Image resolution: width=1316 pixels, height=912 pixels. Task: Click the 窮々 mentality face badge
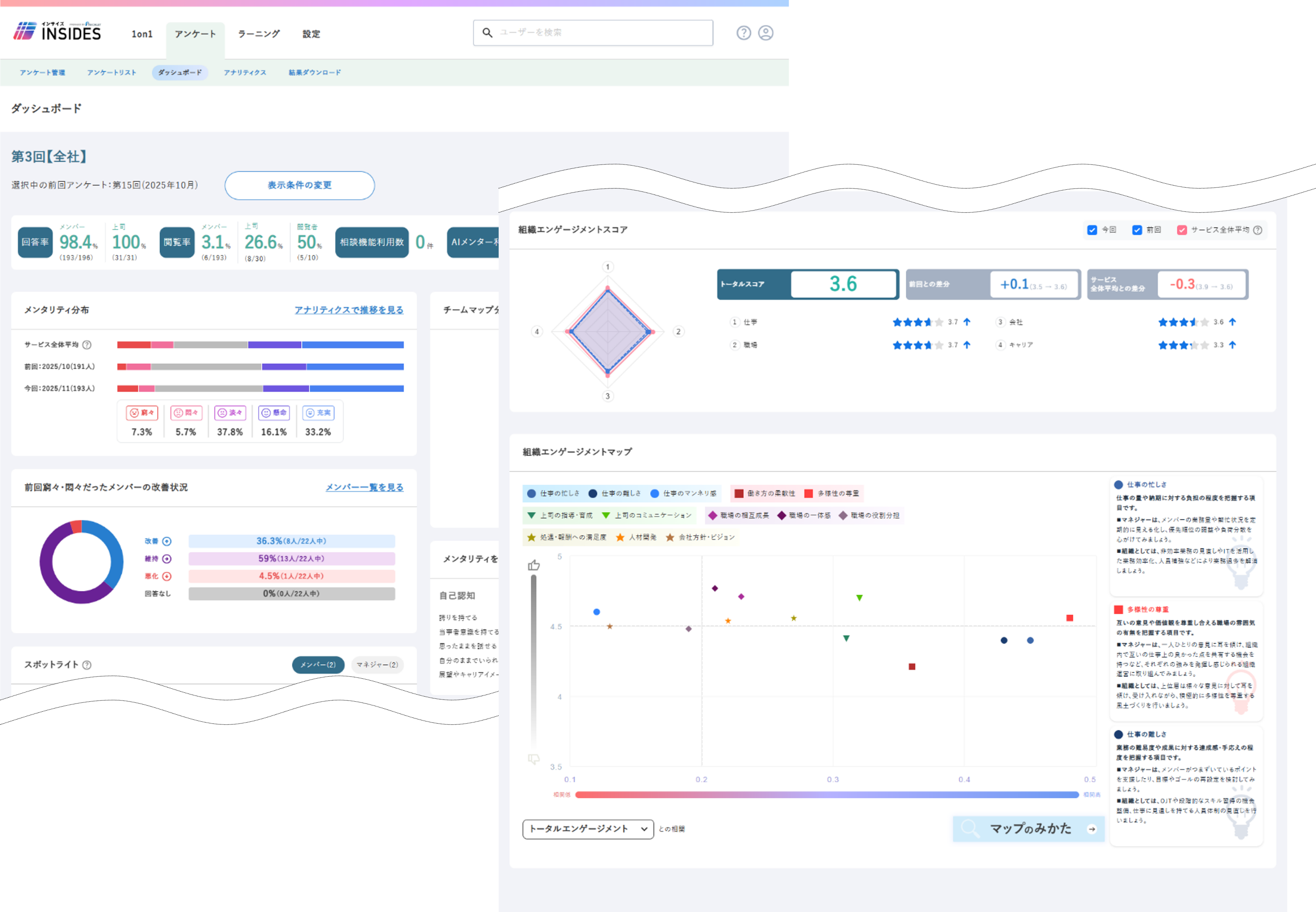coord(142,413)
